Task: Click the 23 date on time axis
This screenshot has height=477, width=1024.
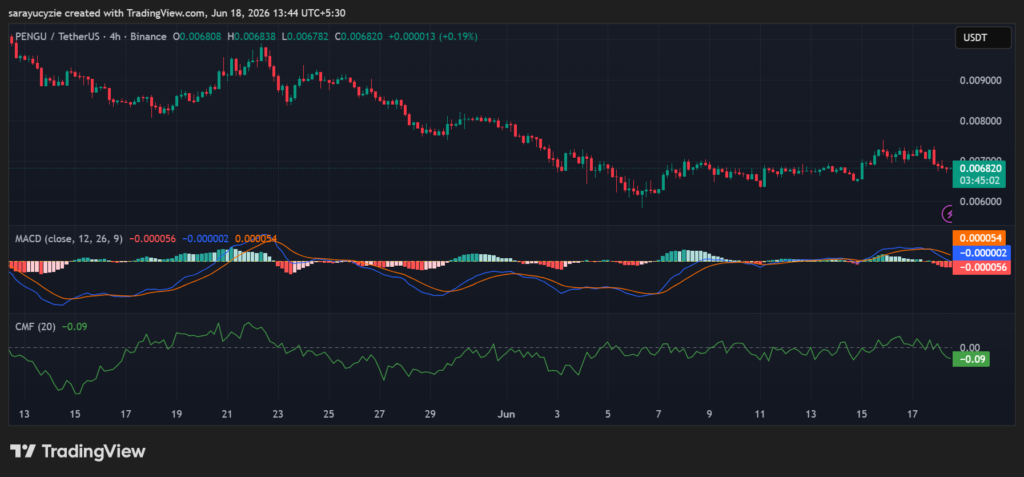Action: click(278, 414)
